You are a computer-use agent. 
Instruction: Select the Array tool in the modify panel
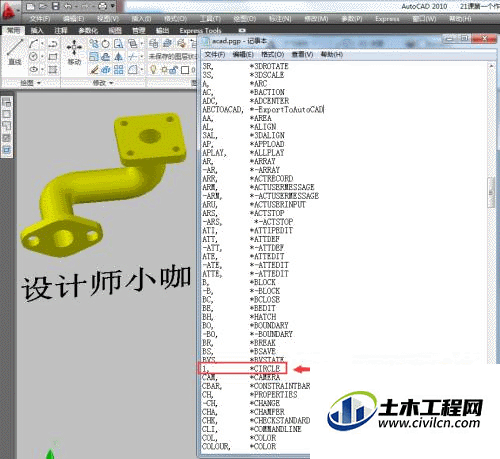[x=118, y=69]
